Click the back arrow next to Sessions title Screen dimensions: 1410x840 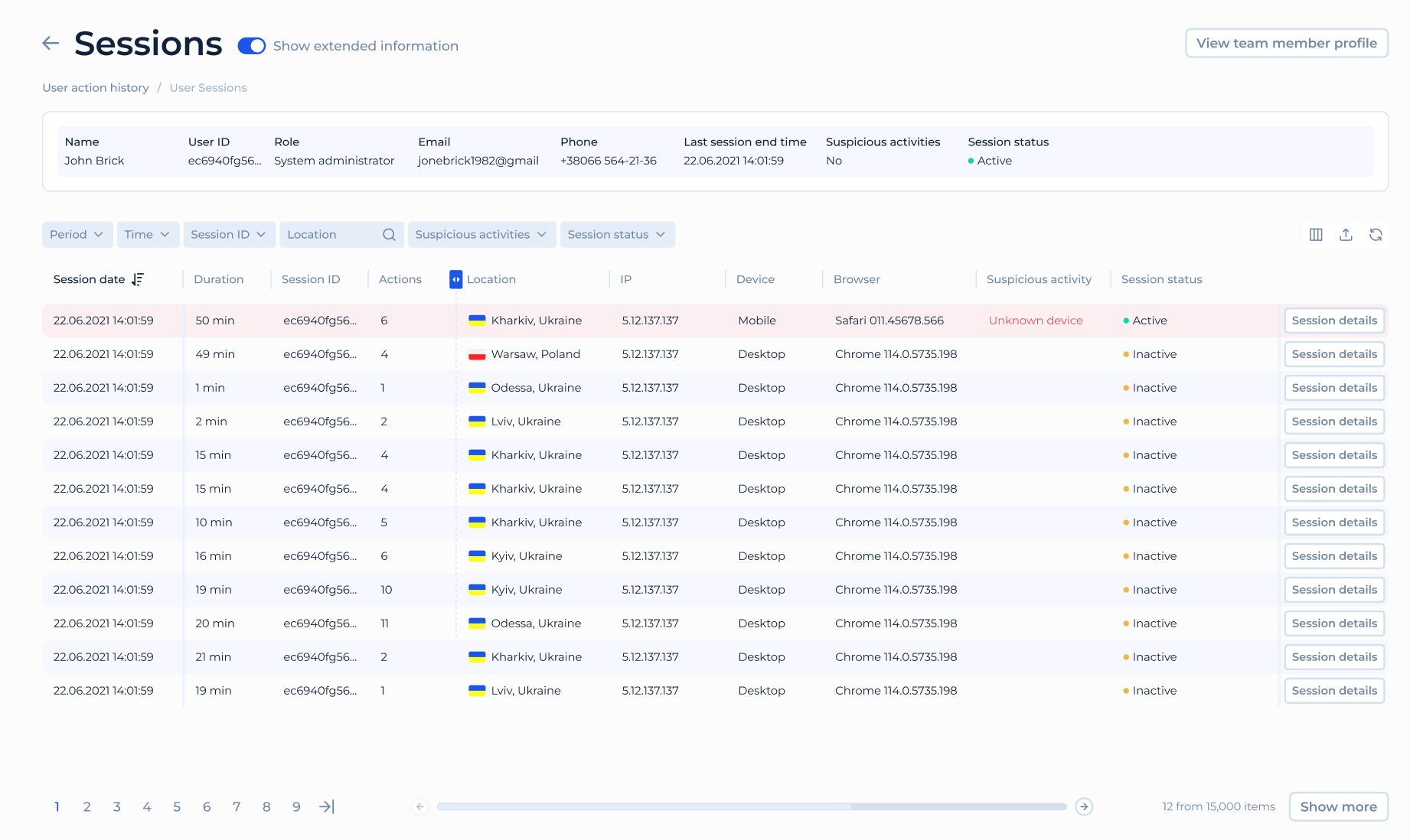click(x=50, y=43)
